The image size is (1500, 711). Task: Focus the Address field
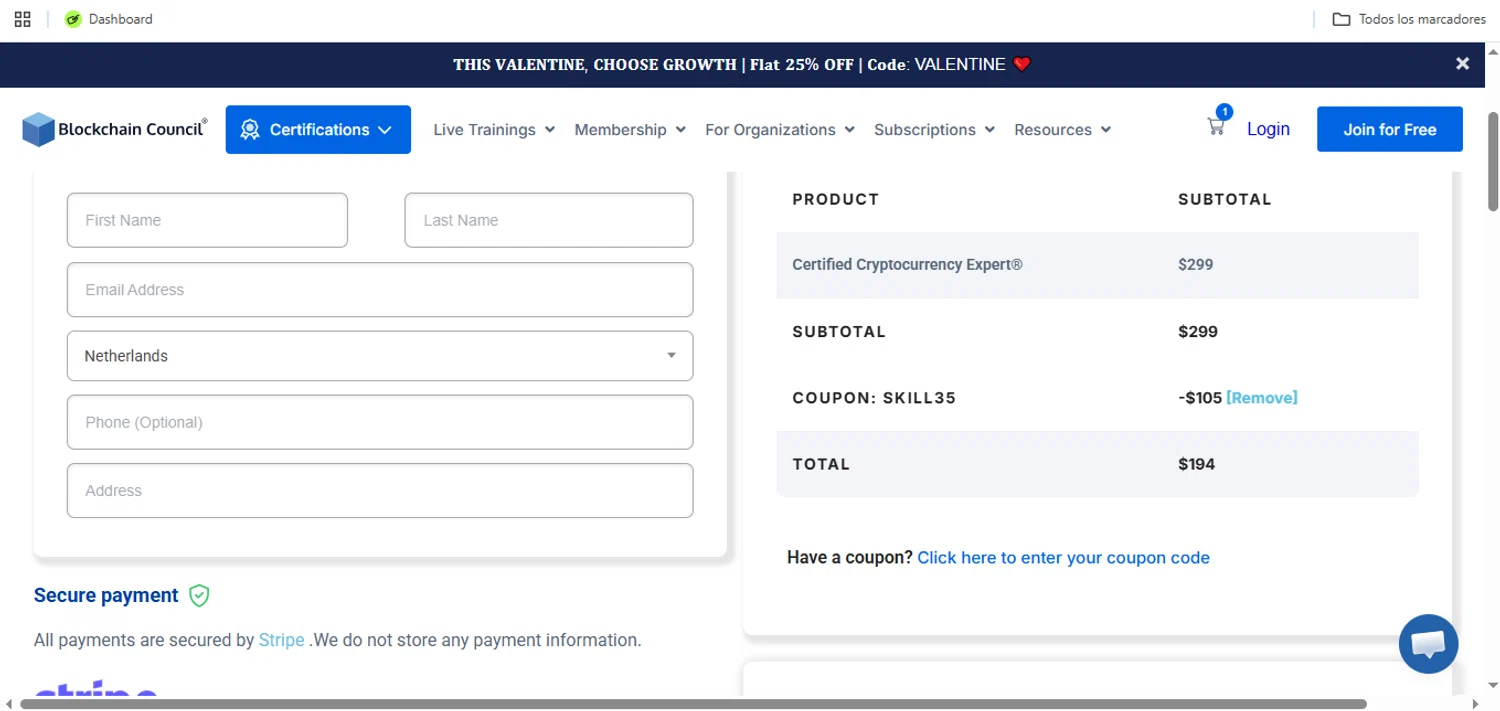pos(380,491)
